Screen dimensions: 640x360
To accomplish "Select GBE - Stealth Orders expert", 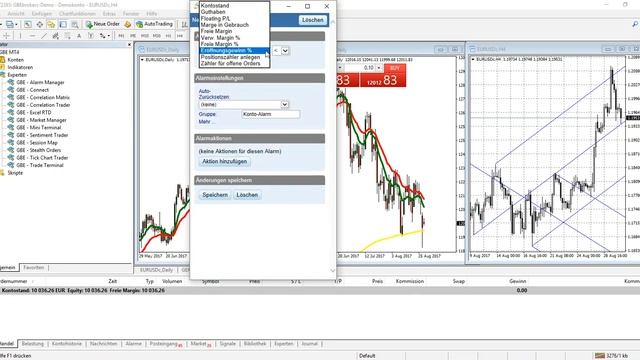I will click(x=40, y=150).
